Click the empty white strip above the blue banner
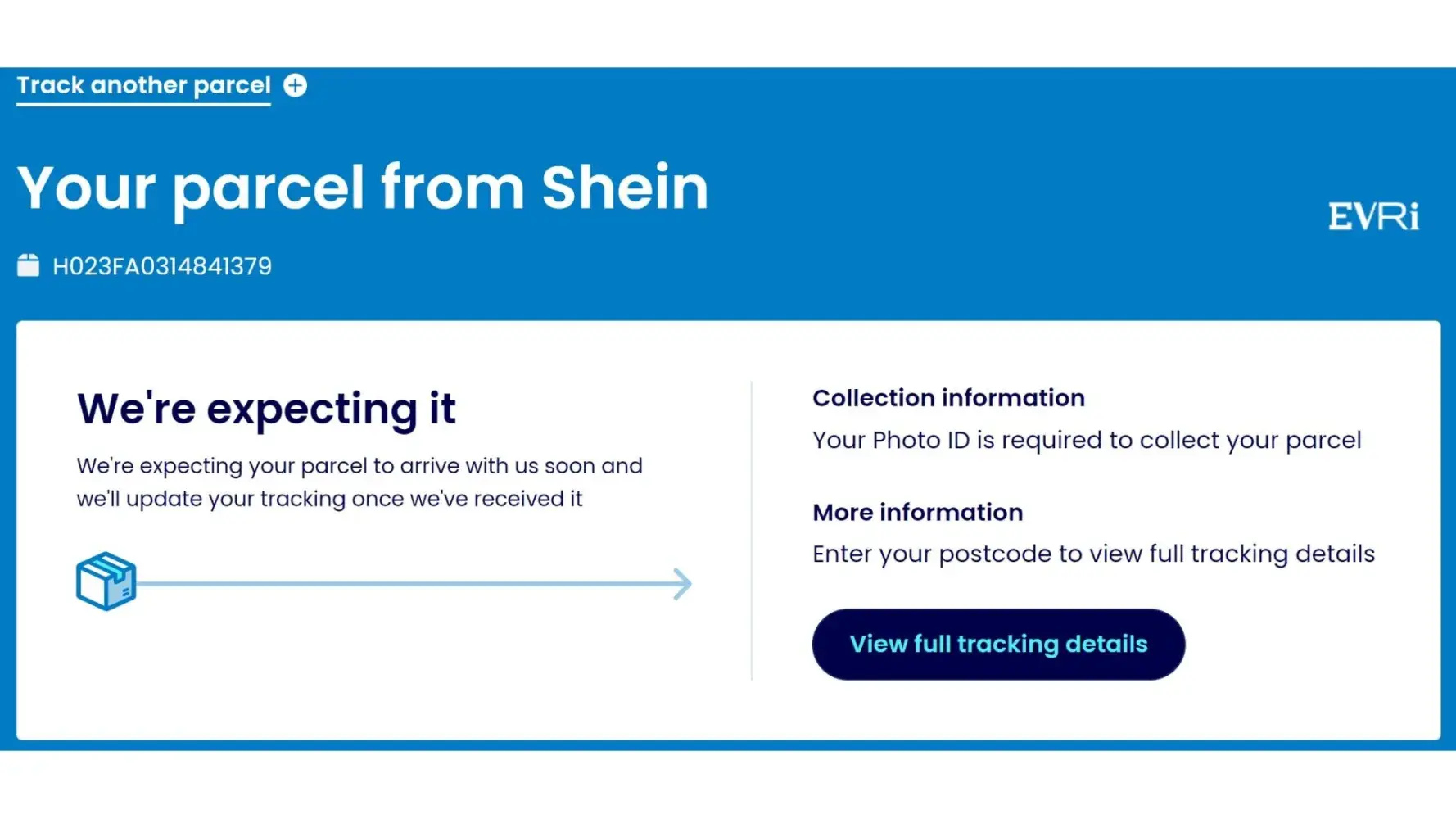1456x819 pixels. pos(728,33)
